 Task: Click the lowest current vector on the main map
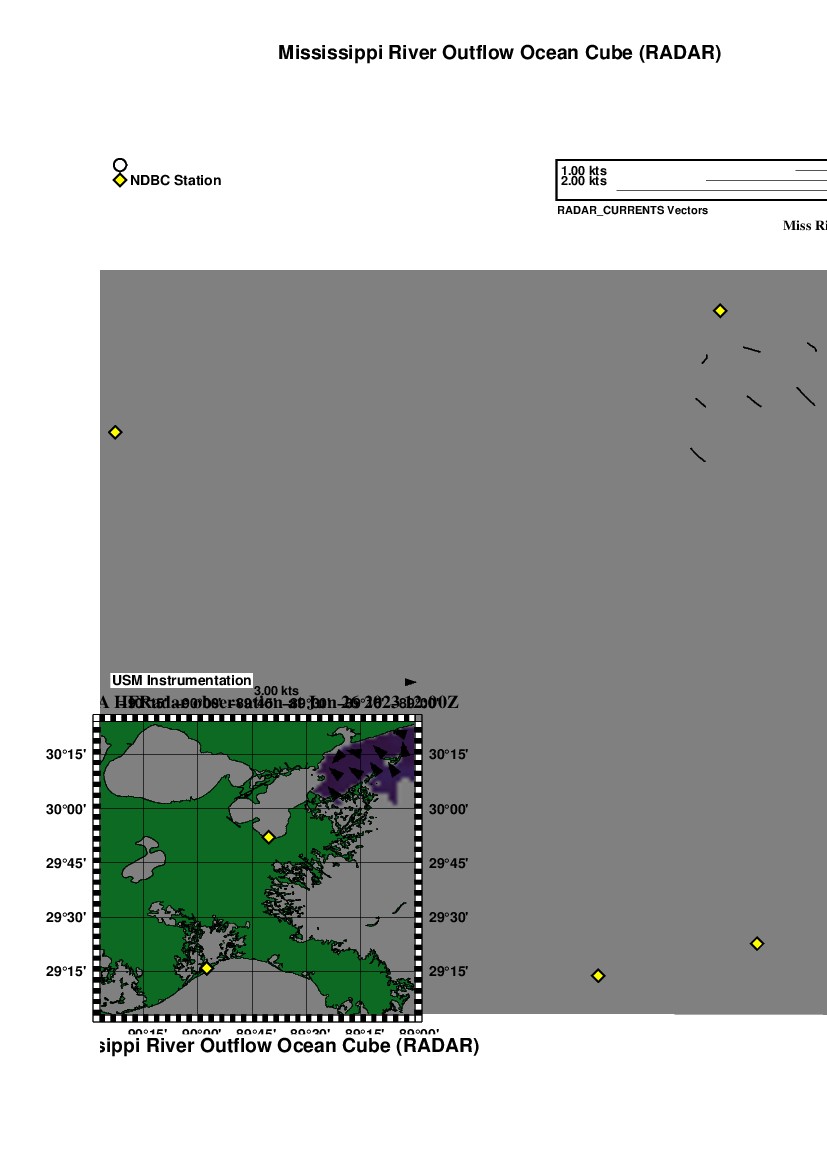(x=698, y=455)
